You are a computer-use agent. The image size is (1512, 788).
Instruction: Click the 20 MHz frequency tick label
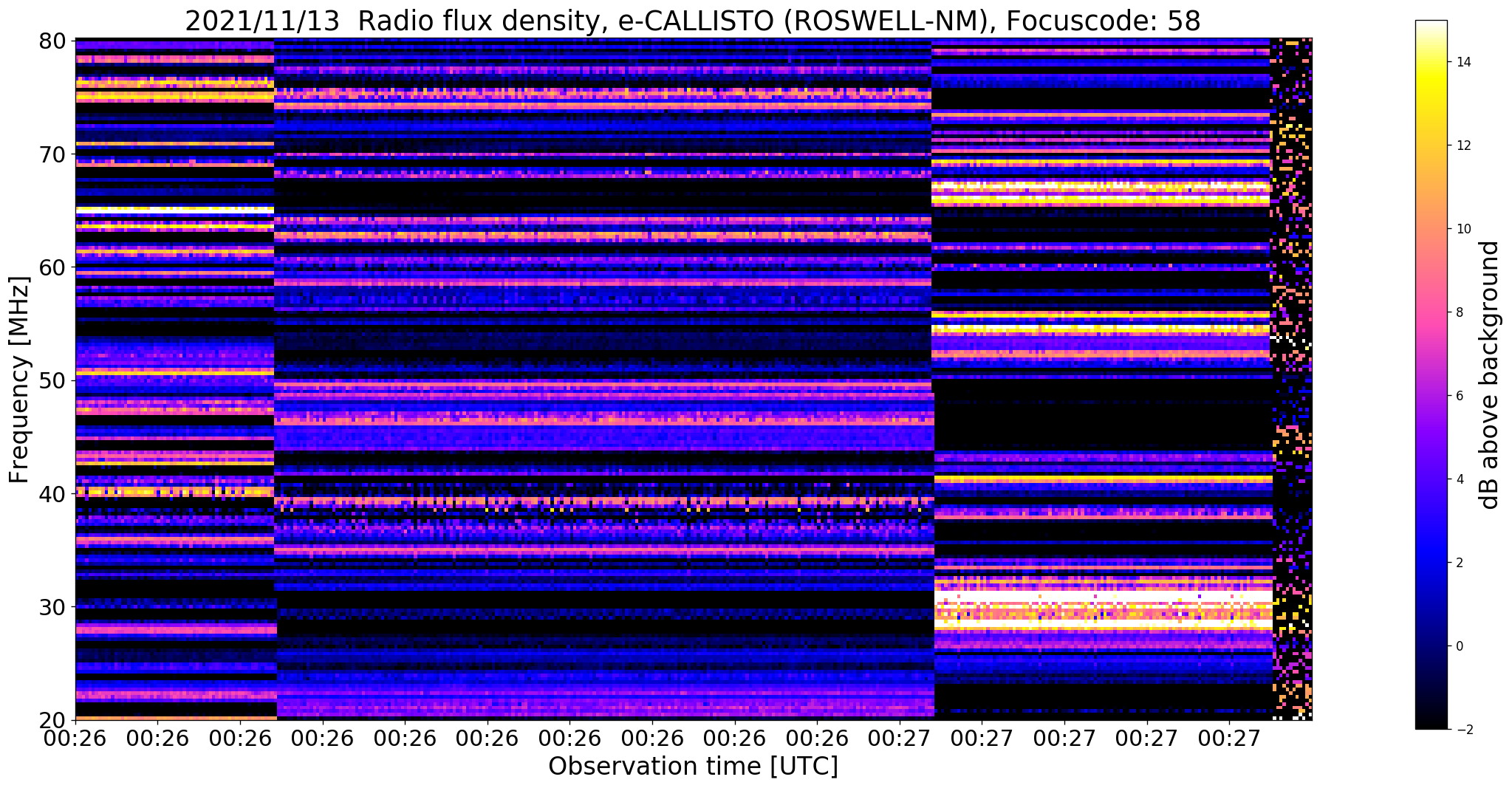(x=52, y=720)
